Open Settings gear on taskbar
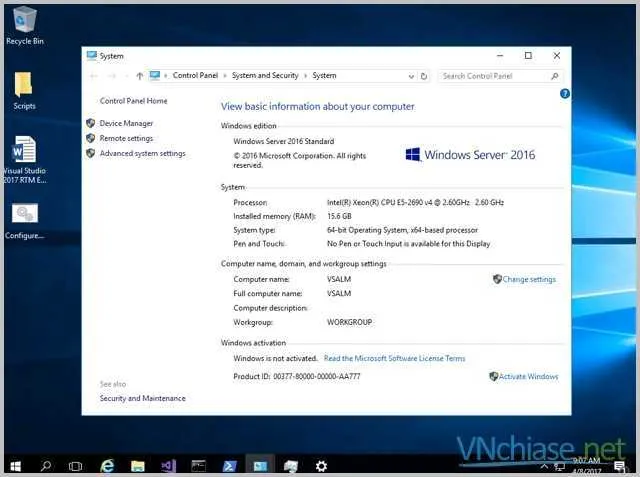This screenshot has height=477, width=640. [x=321, y=466]
